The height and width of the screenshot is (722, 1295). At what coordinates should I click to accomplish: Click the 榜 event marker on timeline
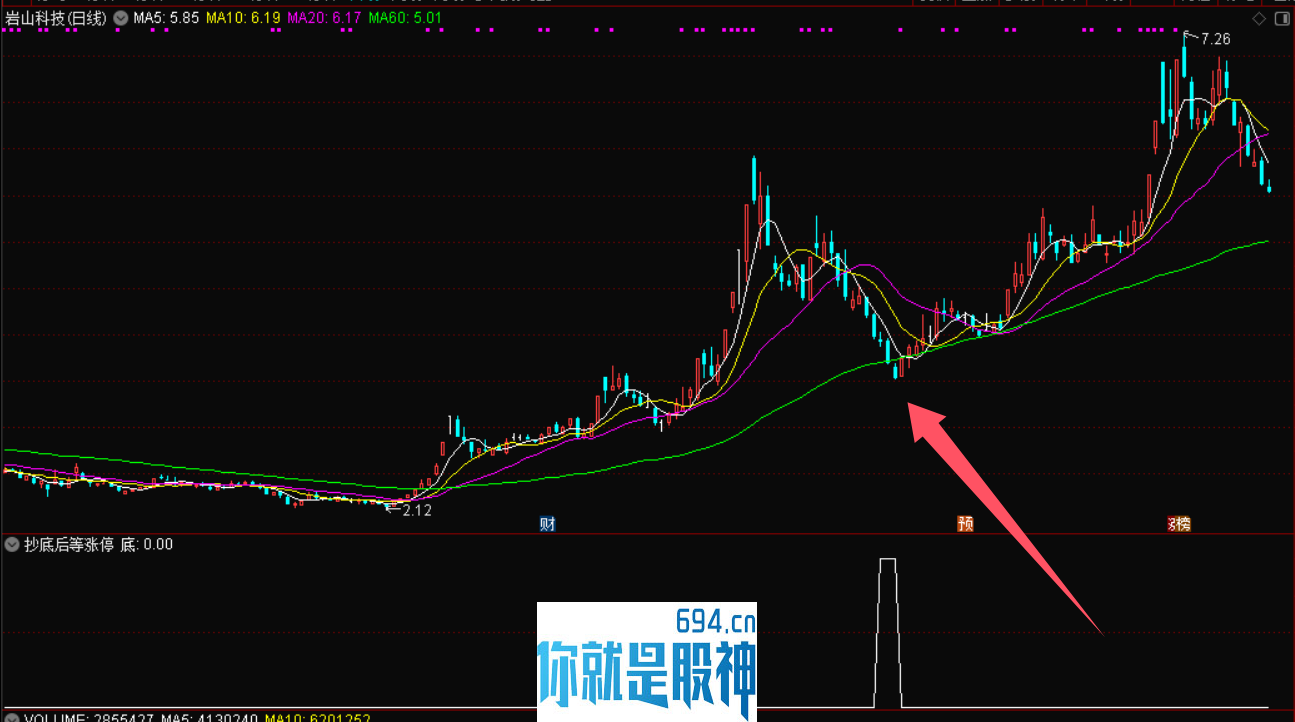pyautogui.click(x=1183, y=524)
